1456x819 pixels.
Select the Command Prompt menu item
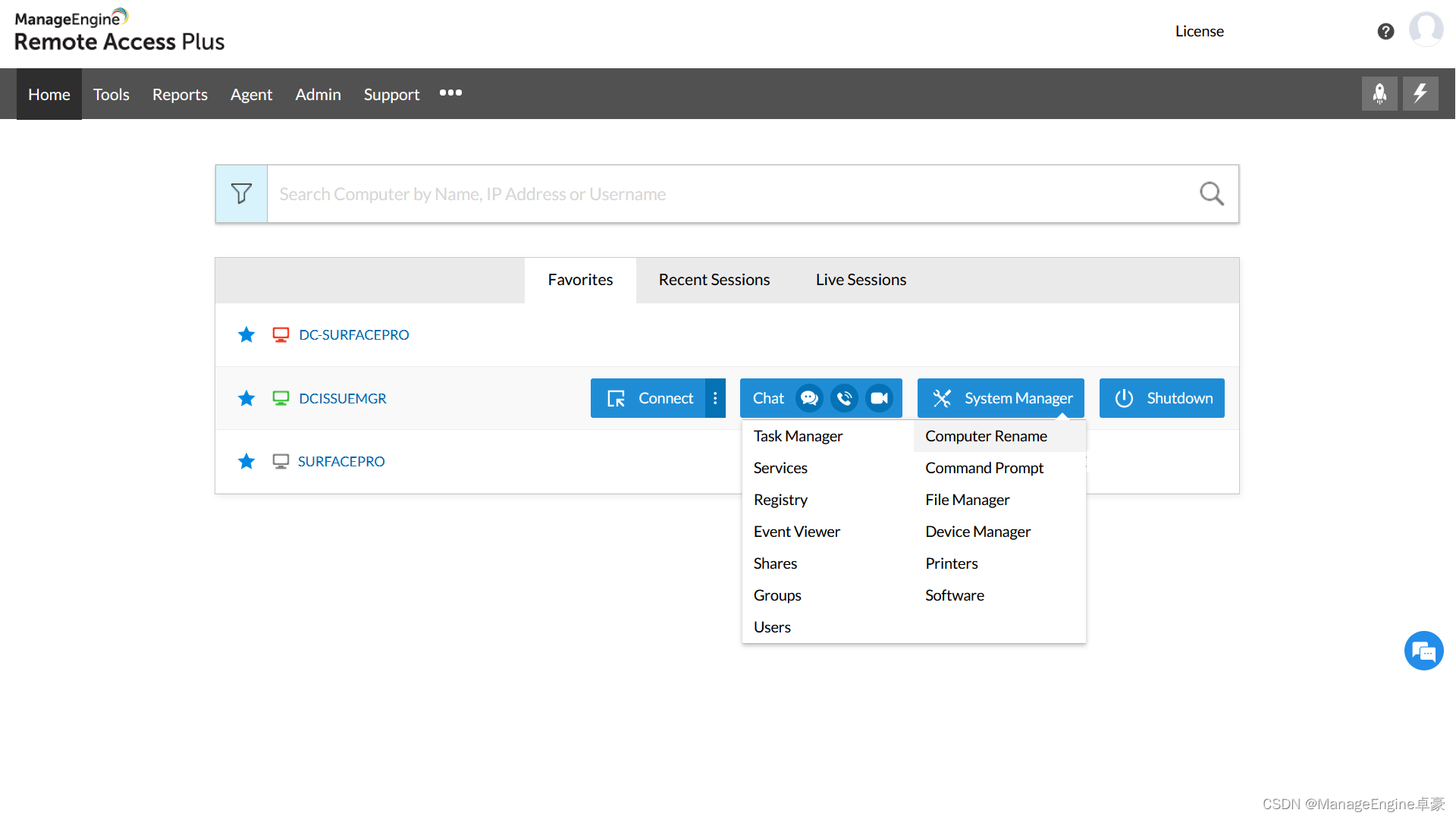(984, 467)
